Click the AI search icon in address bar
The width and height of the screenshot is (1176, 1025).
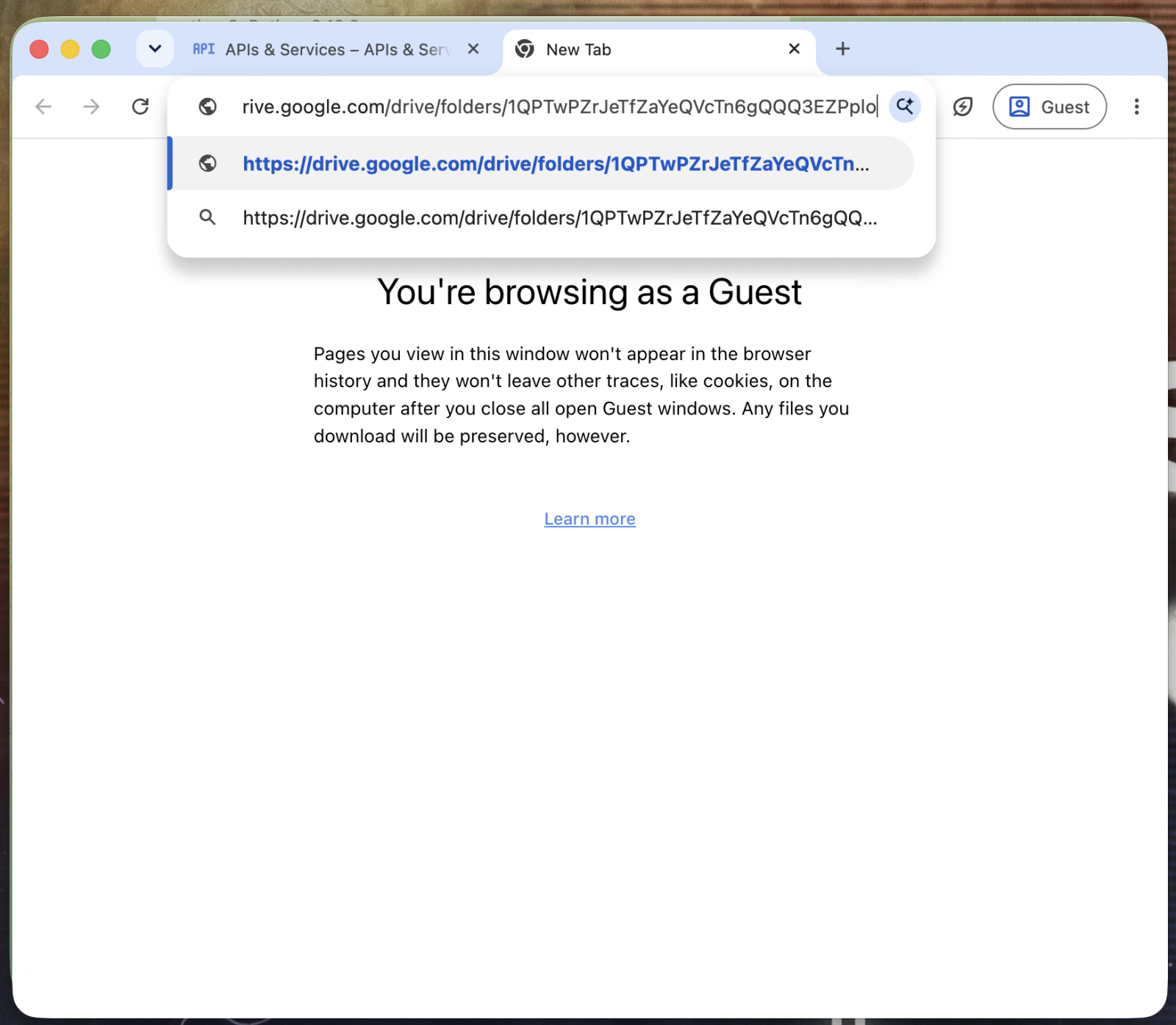pyautogui.click(x=905, y=107)
